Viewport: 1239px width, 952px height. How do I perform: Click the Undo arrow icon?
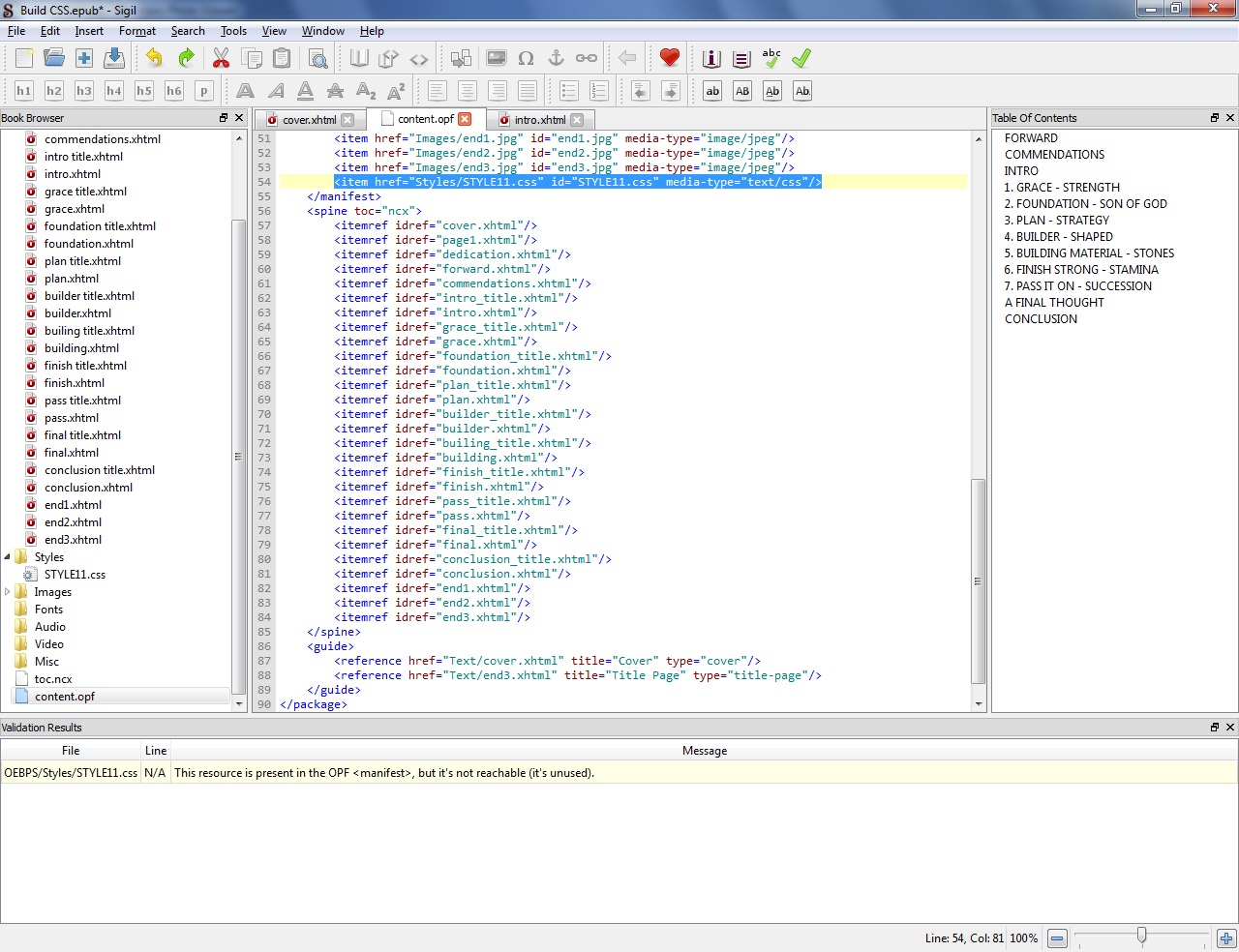(154, 58)
